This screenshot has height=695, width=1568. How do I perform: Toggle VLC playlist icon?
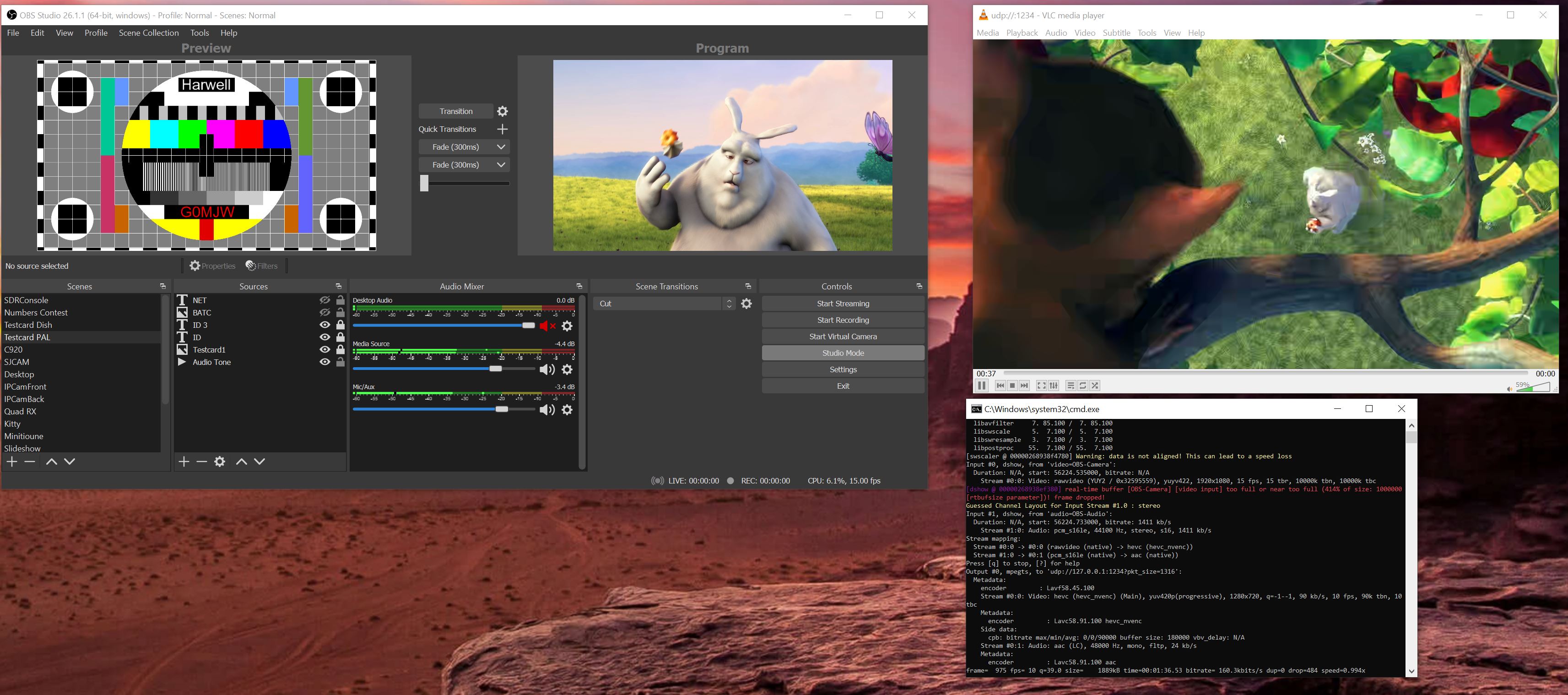click(1071, 386)
